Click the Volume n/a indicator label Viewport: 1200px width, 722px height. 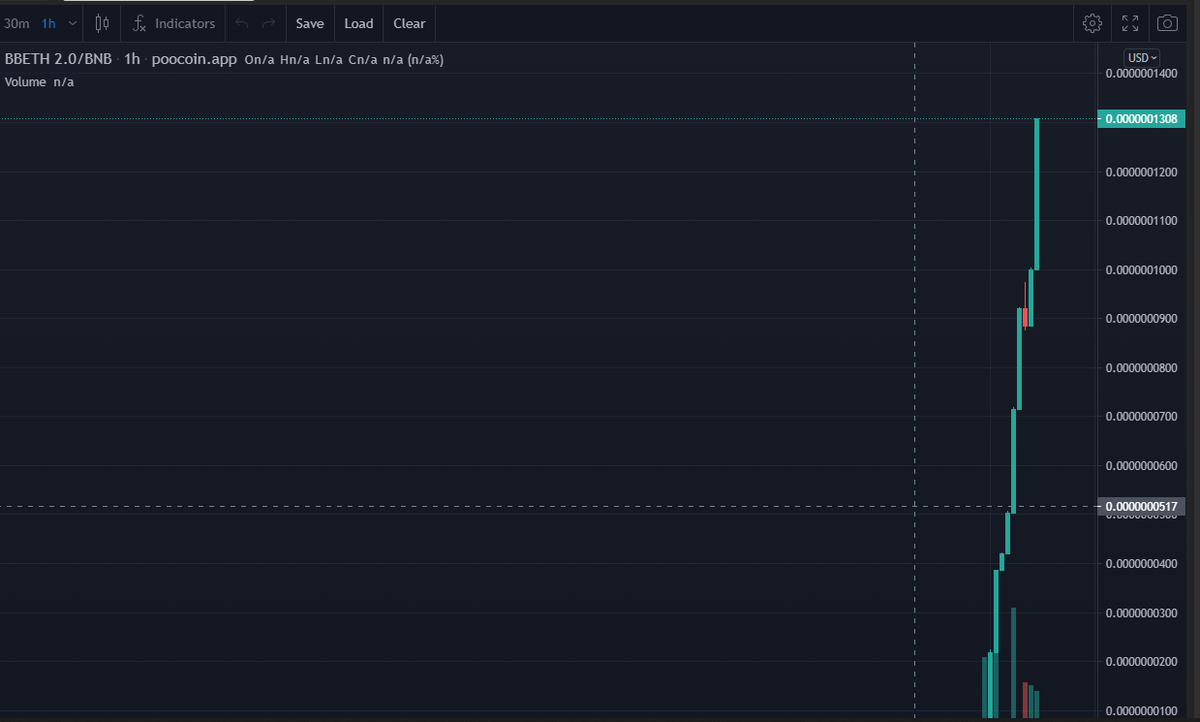(x=39, y=82)
